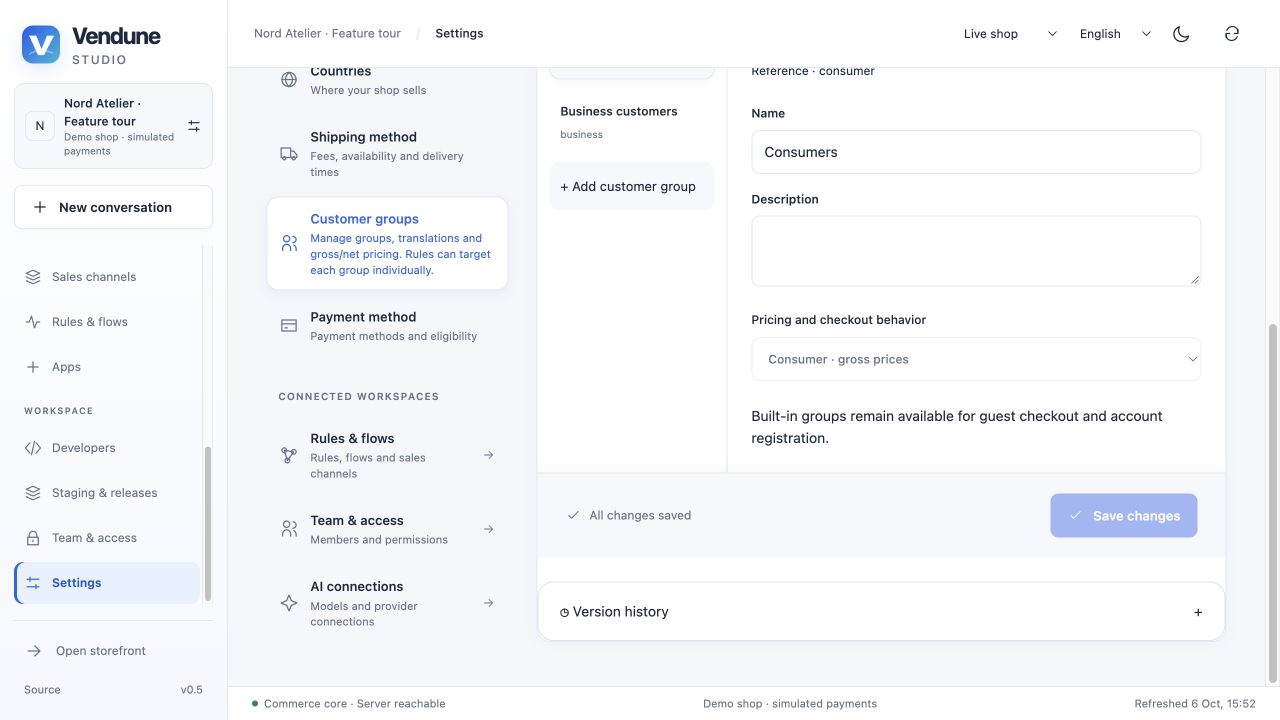Toggle dark mode moon icon
Screen dimensions: 1280x720
[1181, 34]
